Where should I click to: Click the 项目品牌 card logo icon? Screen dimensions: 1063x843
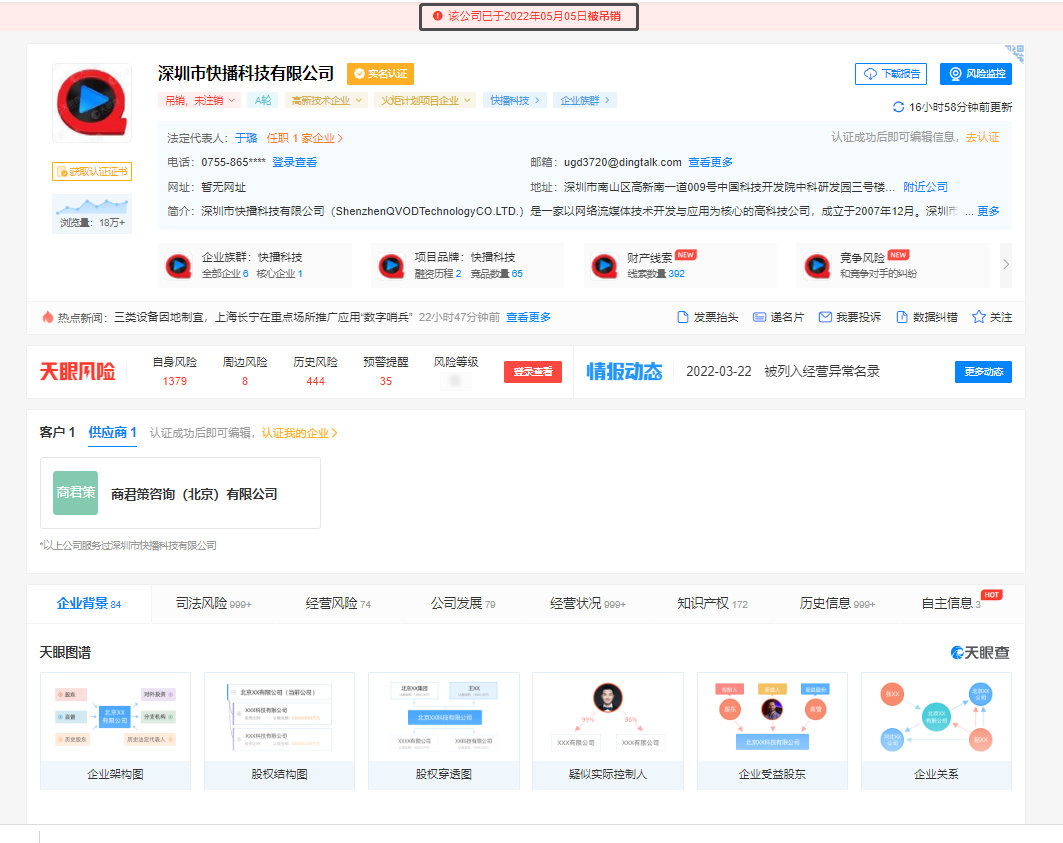(391, 265)
